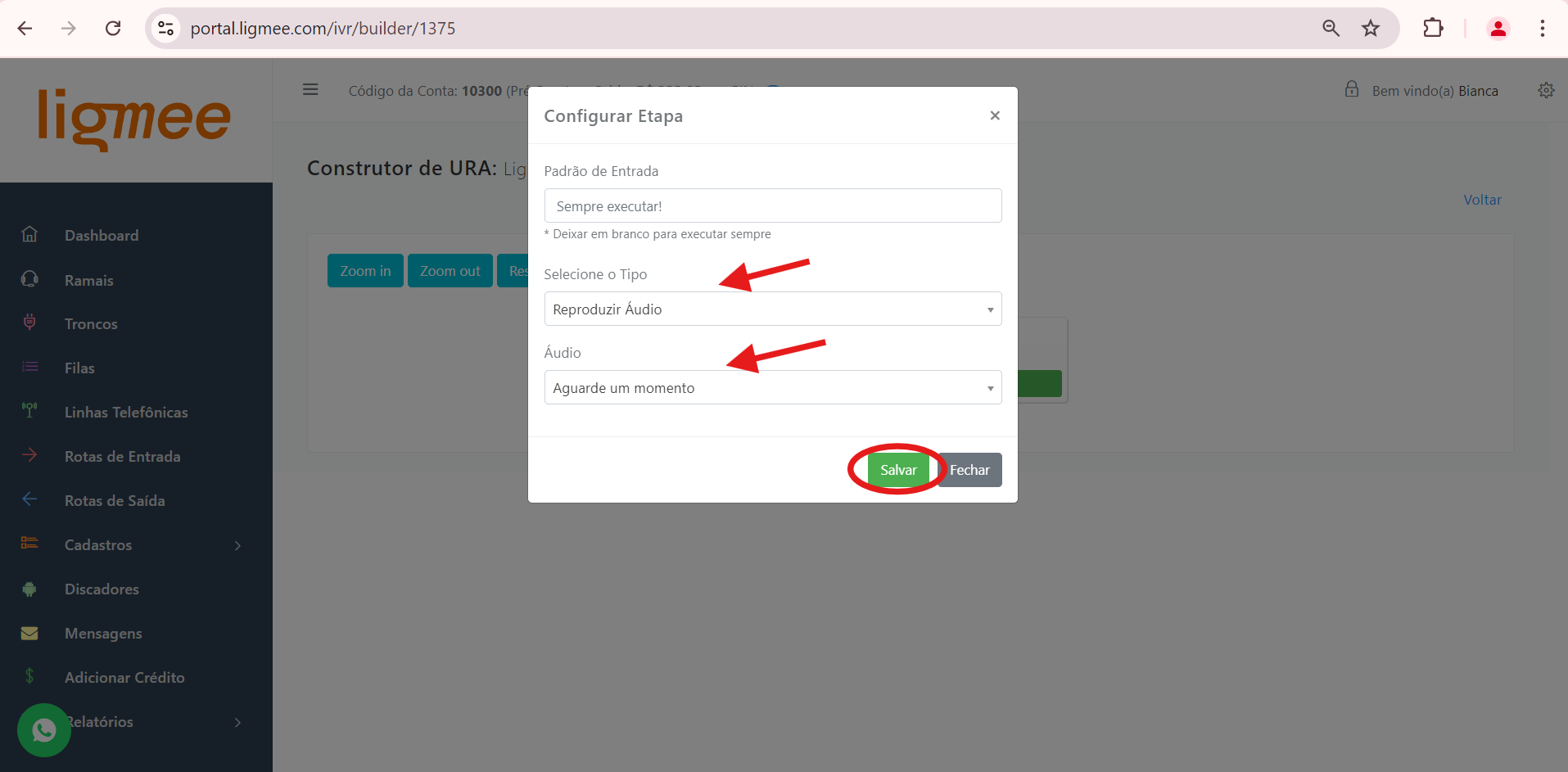Click the Ramais headset icon
This screenshot has width=1568, height=772.
click(29, 280)
